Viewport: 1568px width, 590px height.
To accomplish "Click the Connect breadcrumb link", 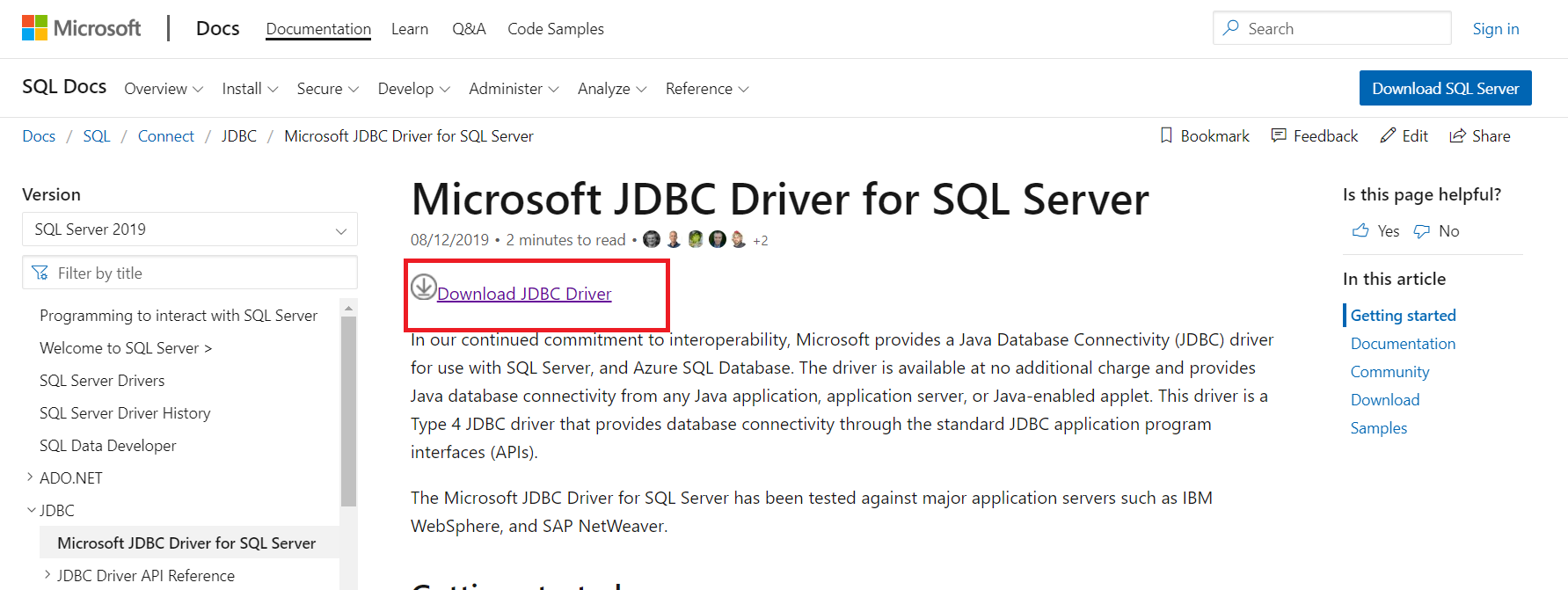I will (166, 136).
